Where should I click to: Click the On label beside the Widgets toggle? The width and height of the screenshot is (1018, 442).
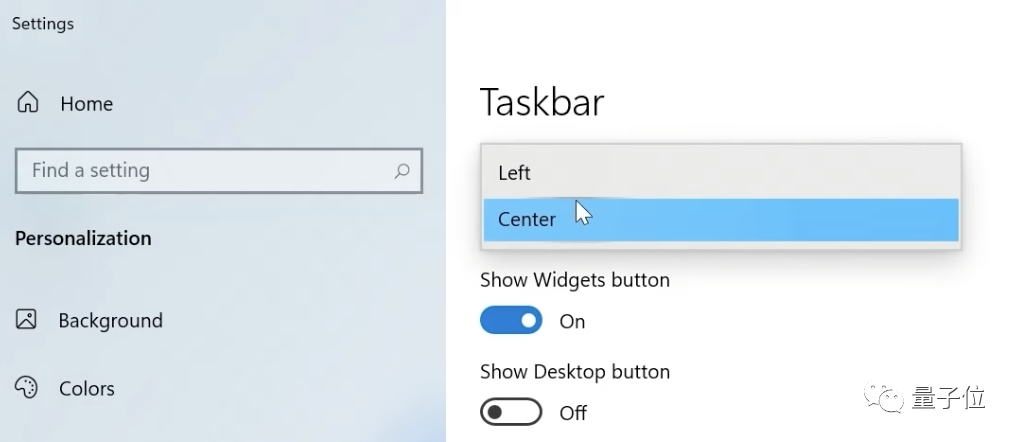572,321
